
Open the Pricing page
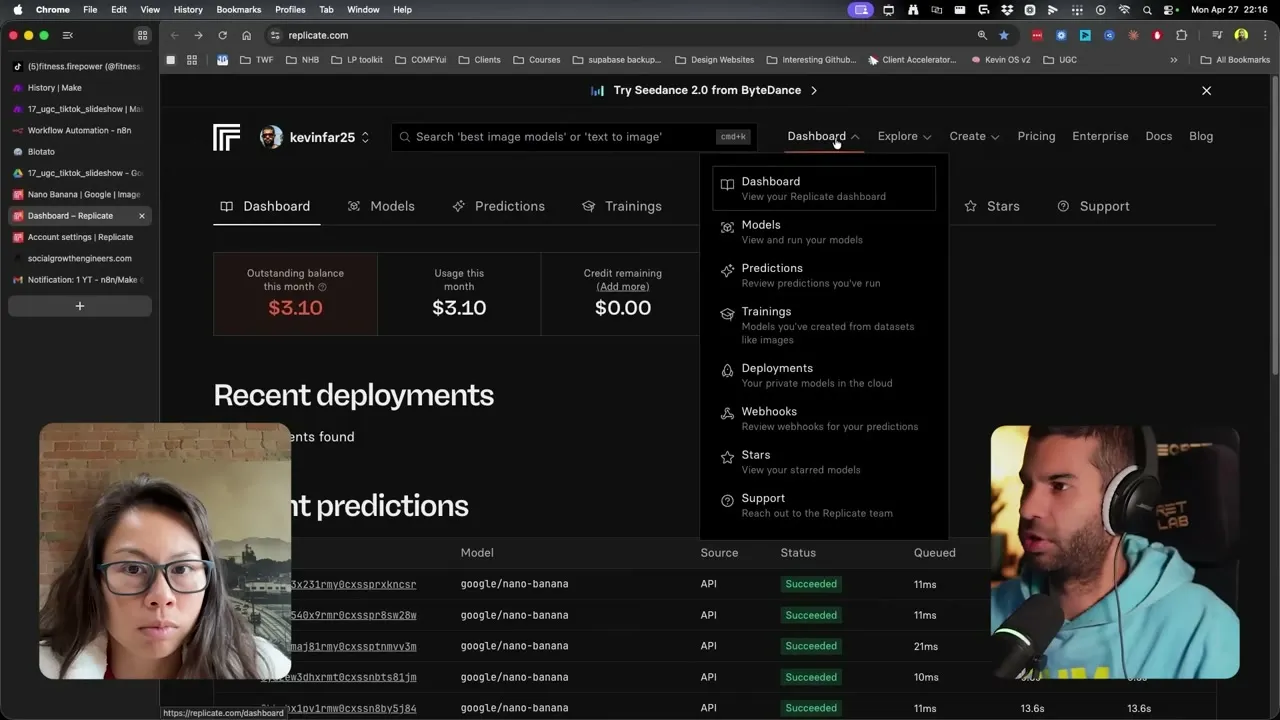click(1036, 137)
